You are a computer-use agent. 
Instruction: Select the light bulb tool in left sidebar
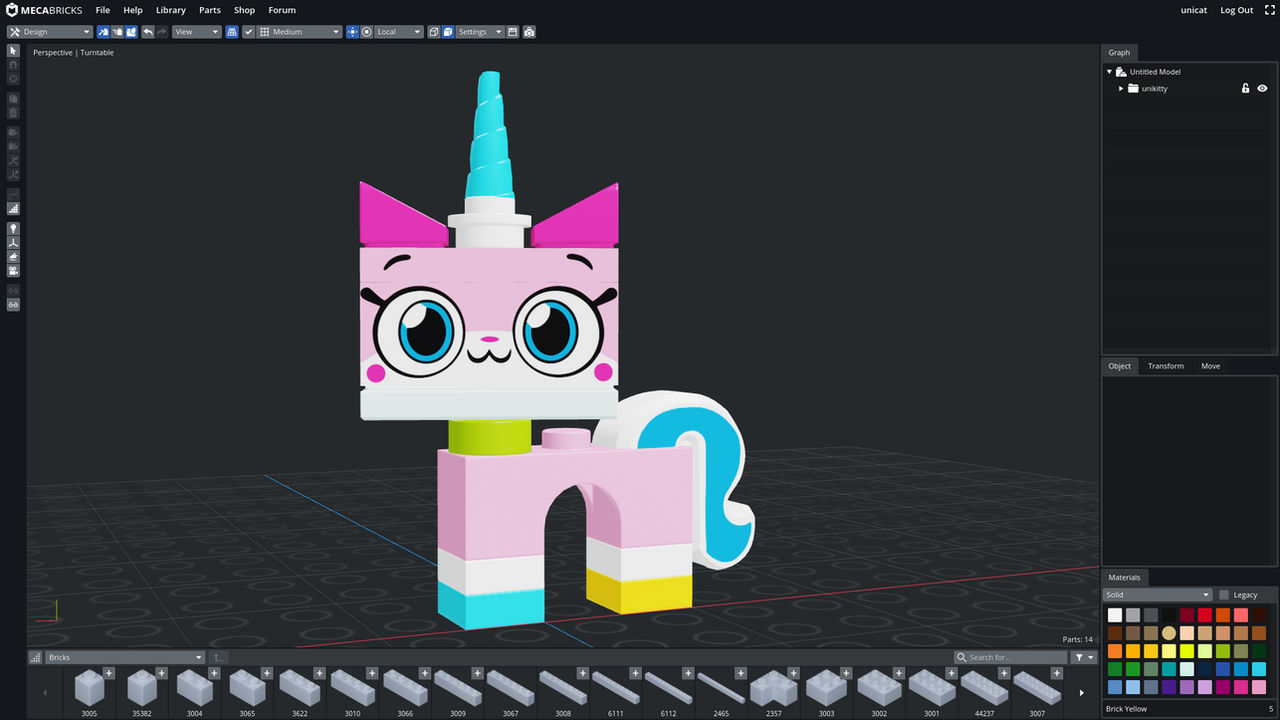tap(13, 228)
